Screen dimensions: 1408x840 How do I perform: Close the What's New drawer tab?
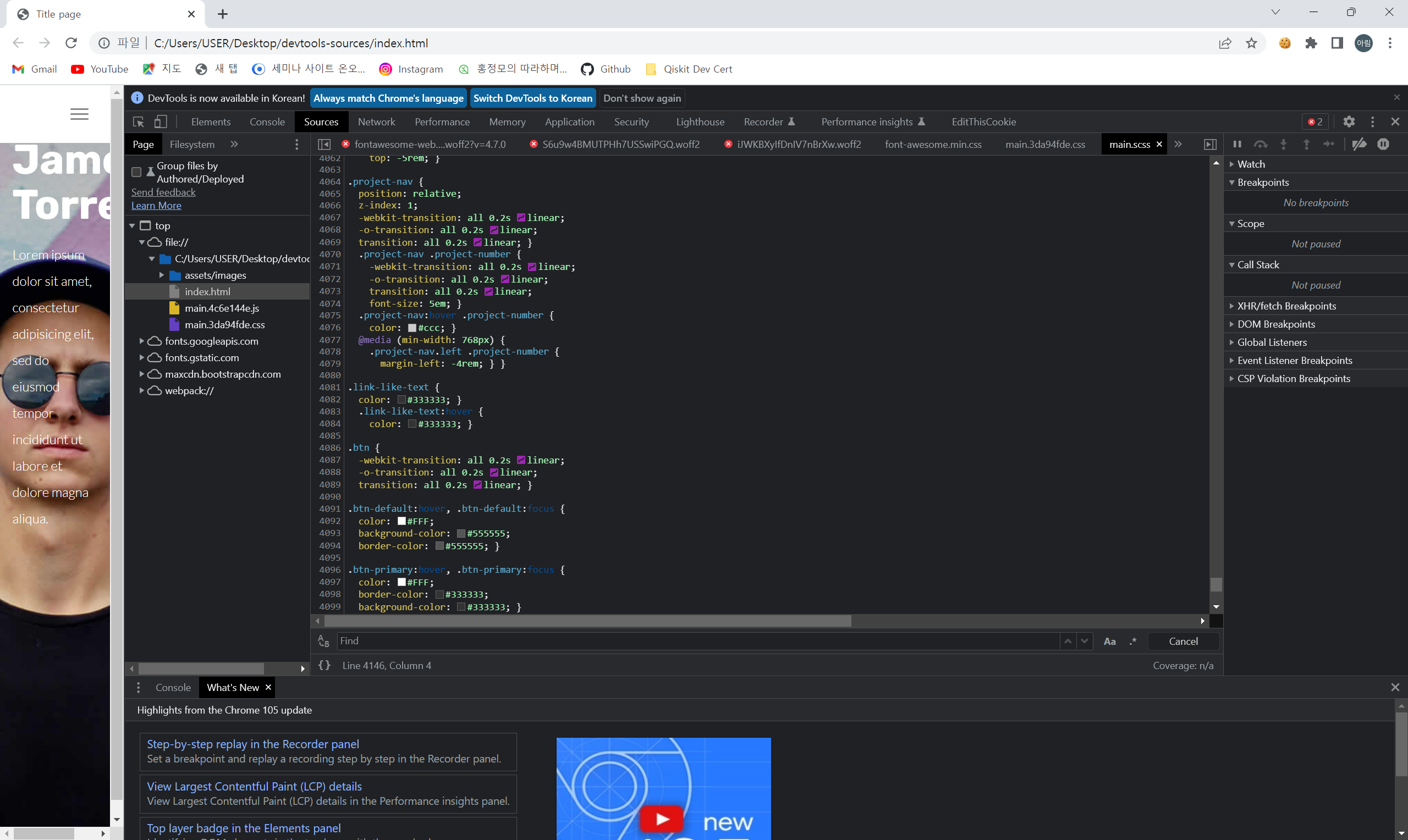pyautogui.click(x=268, y=687)
